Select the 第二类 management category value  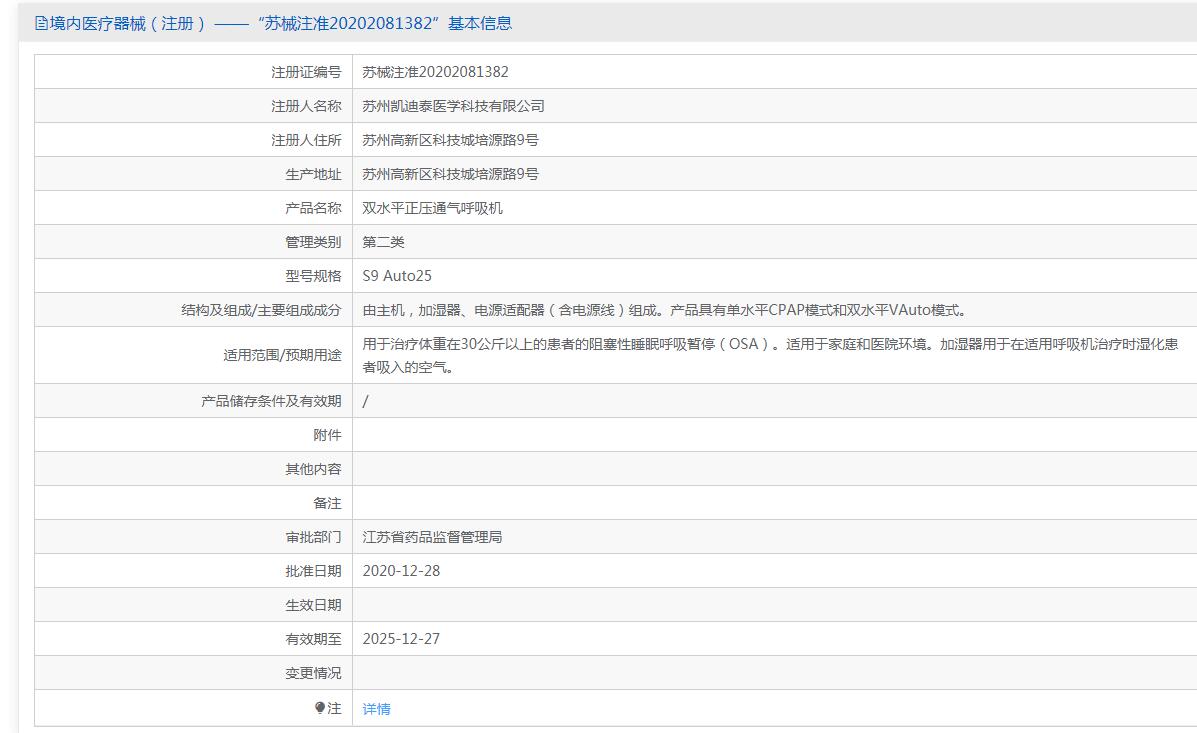click(x=383, y=242)
